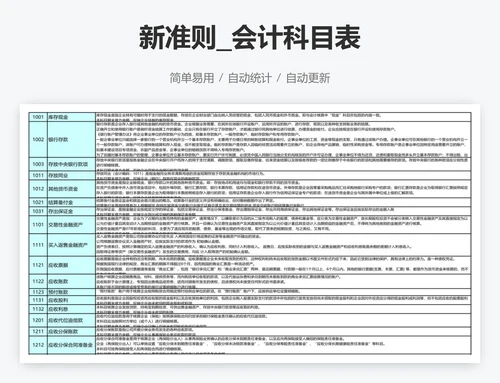Select the 存出保证金 name cell

pyautogui.click(x=71, y=211)
